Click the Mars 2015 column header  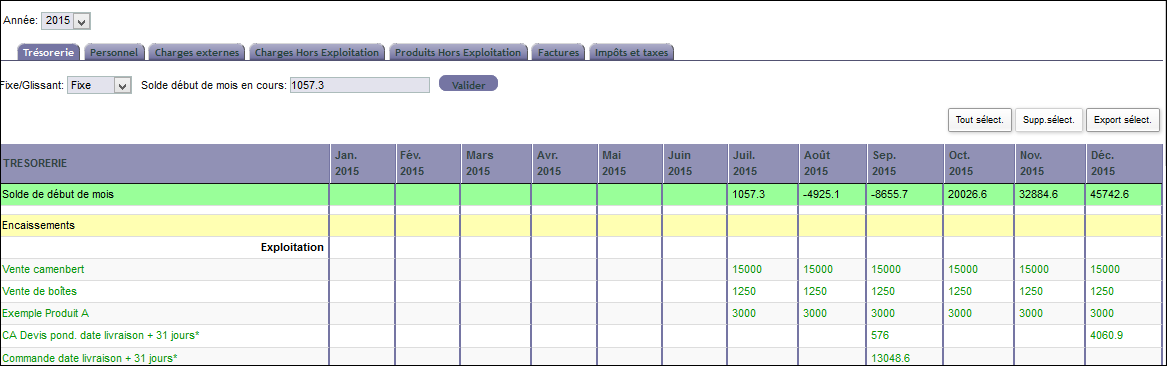pos(496,163)
